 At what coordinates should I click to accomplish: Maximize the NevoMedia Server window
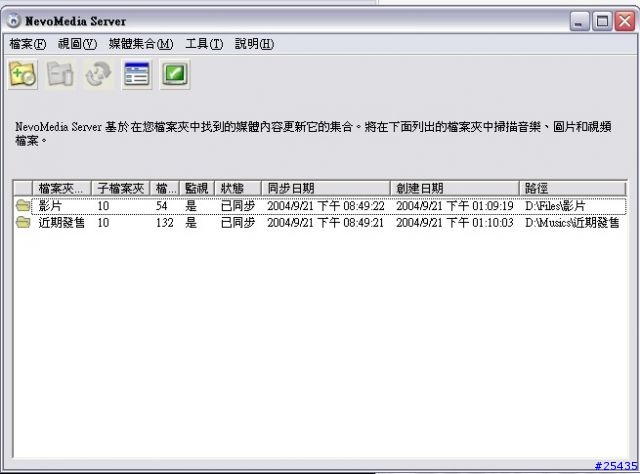pyautogui.click(x=602, y=21)
